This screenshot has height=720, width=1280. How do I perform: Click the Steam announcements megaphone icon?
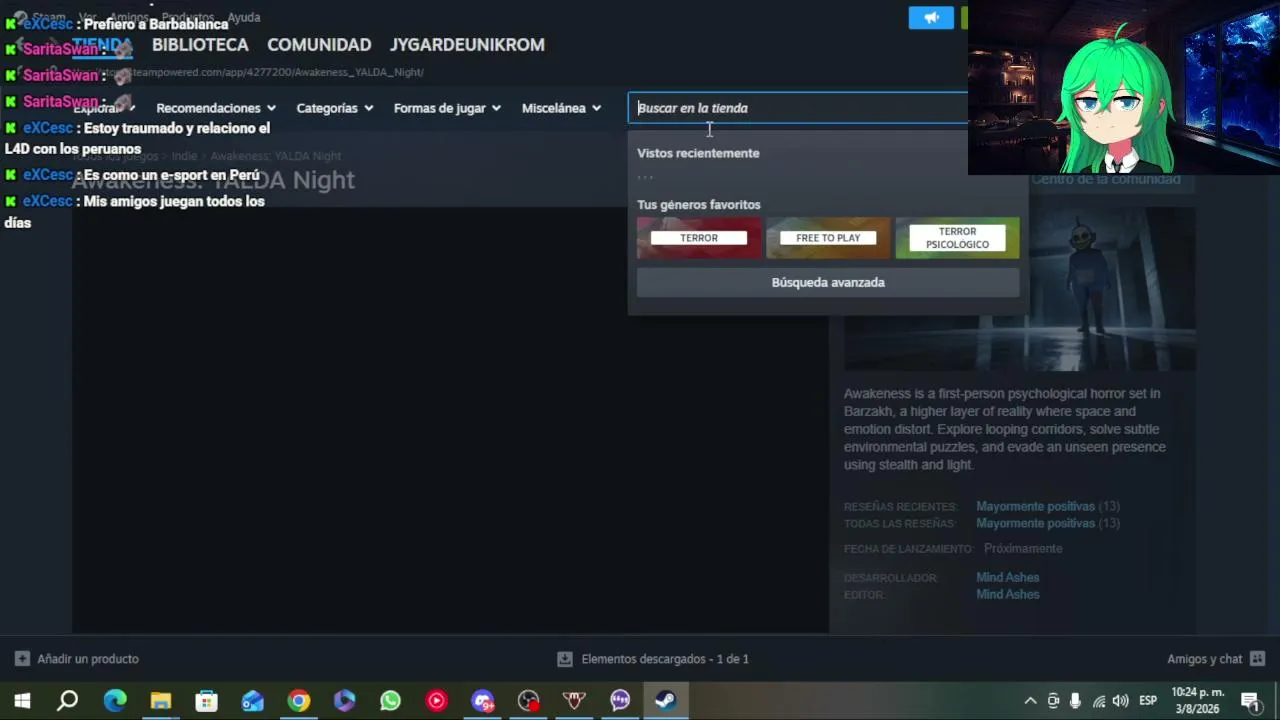[x=931, y=18]
